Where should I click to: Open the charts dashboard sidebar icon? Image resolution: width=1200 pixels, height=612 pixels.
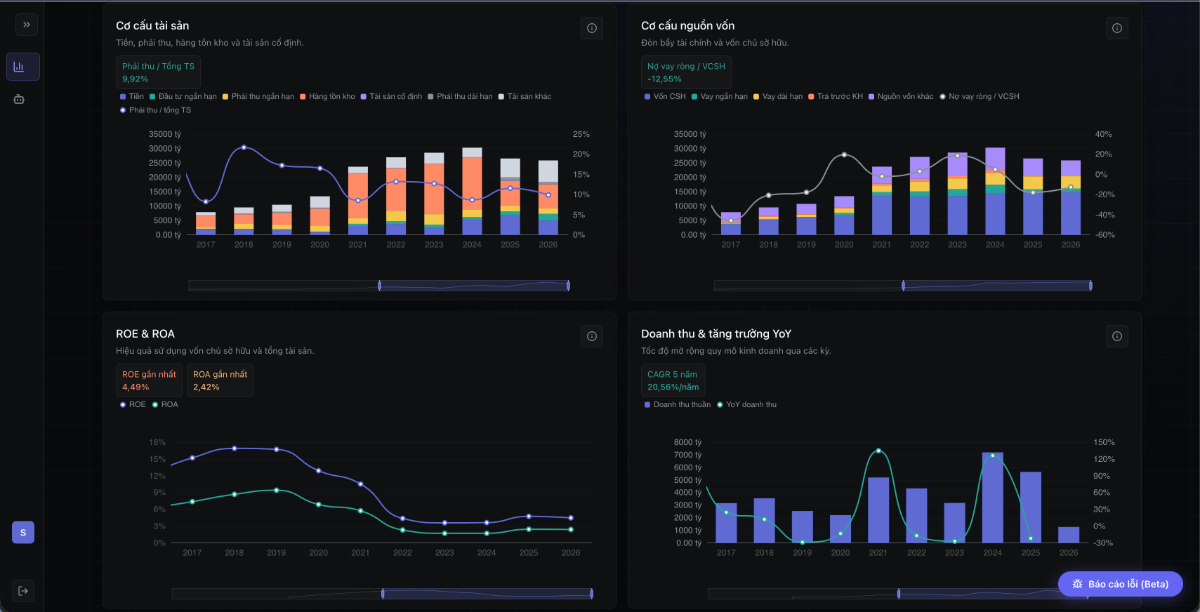pyautogui.click(x=23, y=67)
